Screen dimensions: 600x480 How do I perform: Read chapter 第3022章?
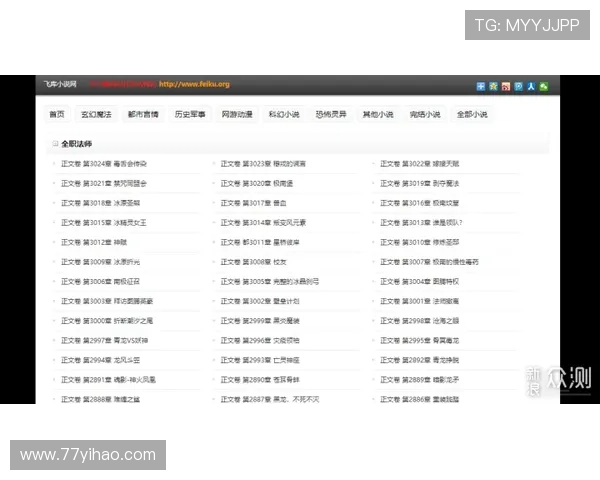point(419,164)
